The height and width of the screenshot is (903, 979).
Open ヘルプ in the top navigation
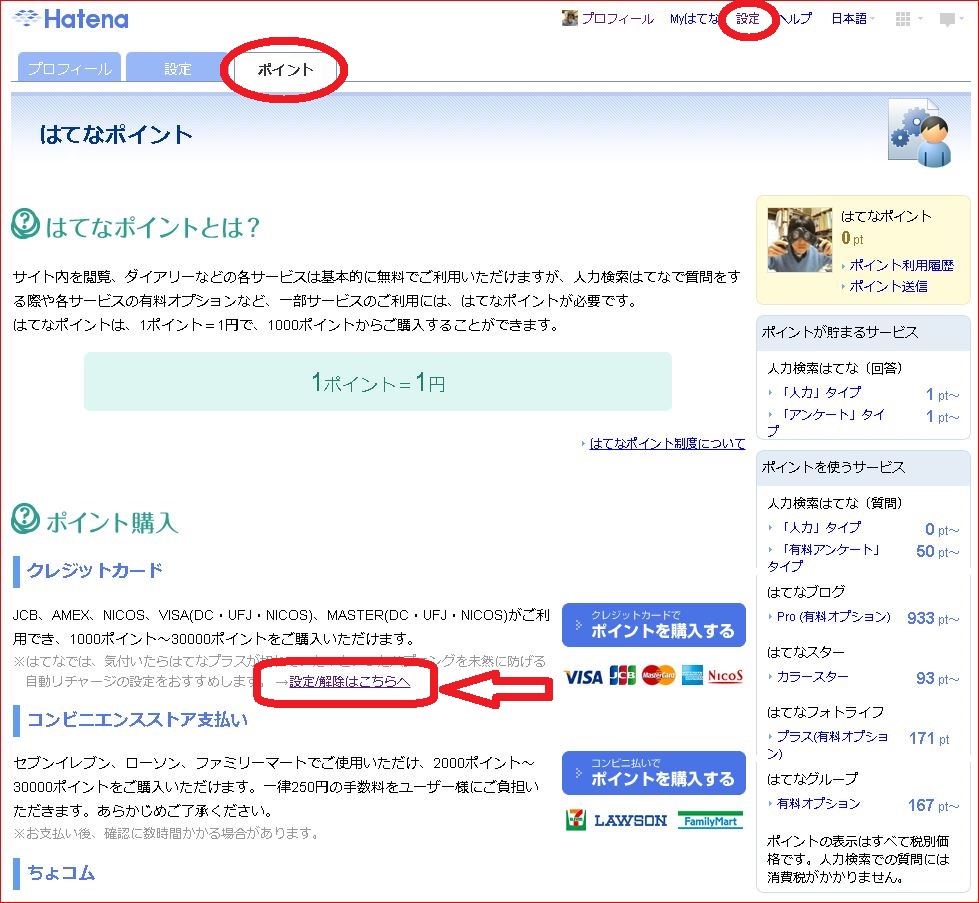click(x=796, y=19)
